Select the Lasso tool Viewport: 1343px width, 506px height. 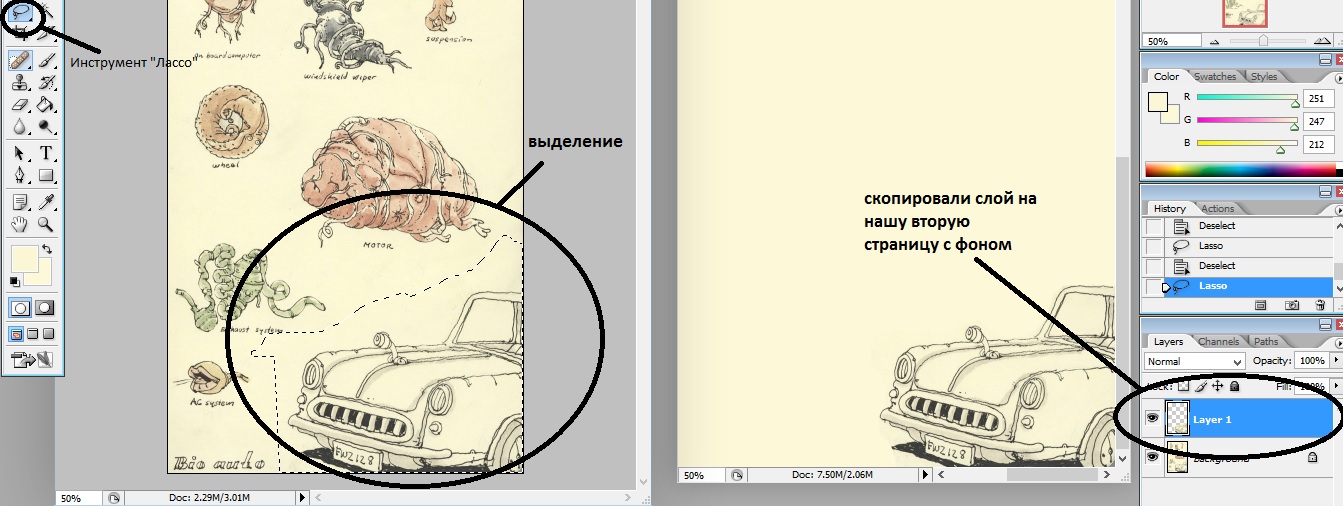click(19, 11)
